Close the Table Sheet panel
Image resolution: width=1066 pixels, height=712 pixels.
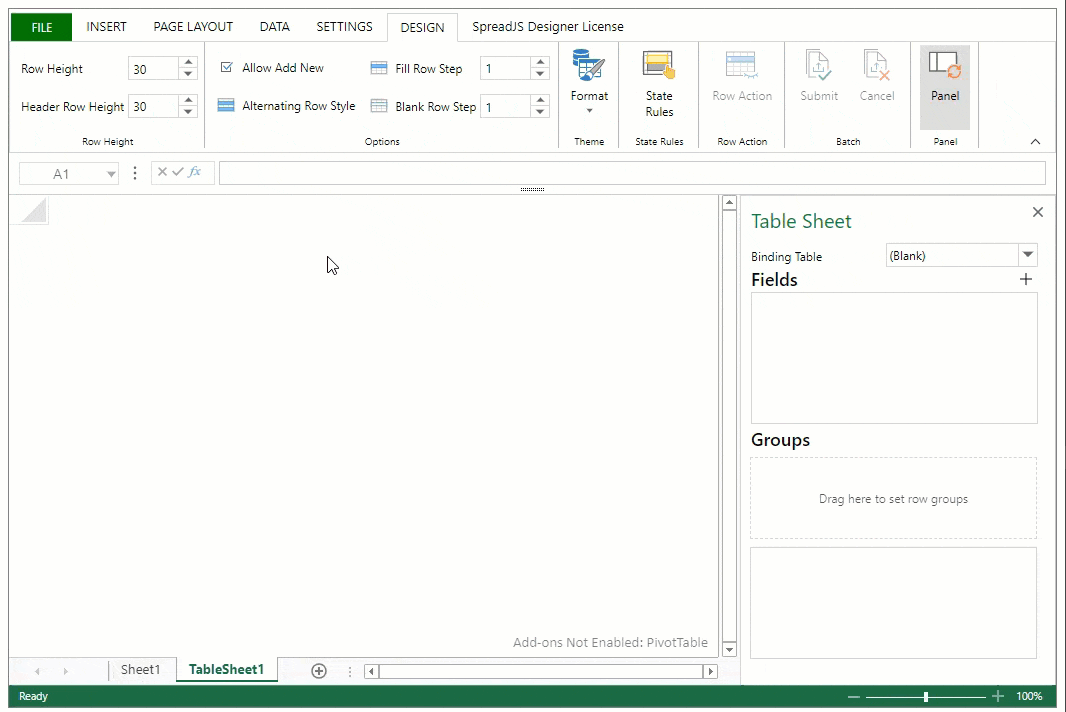pos(1037,212)
